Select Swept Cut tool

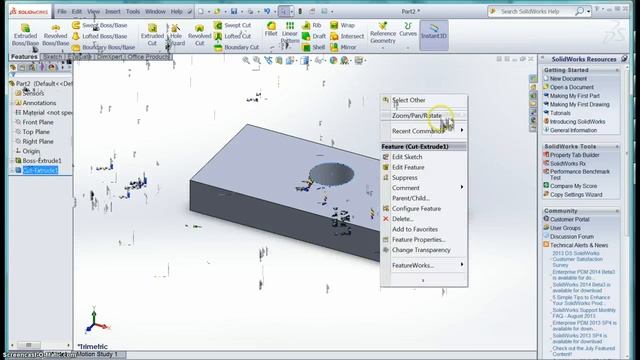tap(233, 25)
